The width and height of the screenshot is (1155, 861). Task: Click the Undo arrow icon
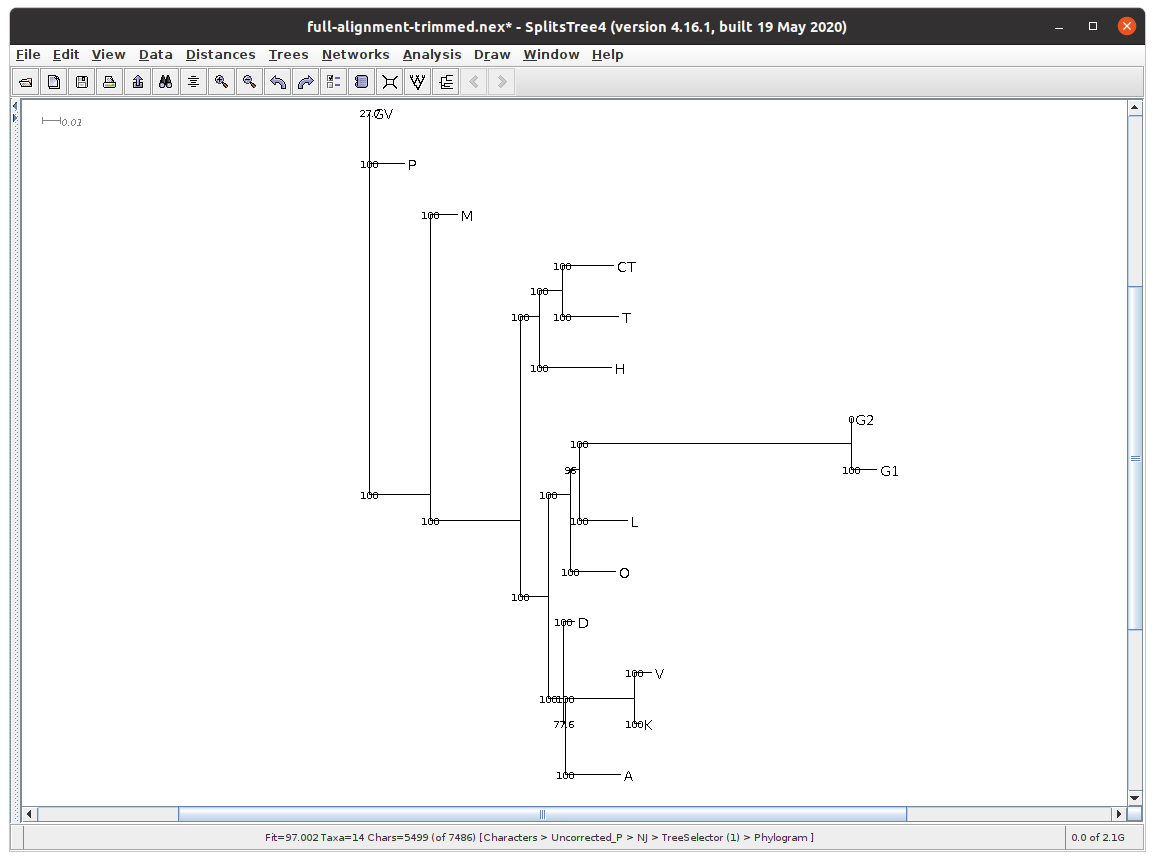click(x=278, y=82)
